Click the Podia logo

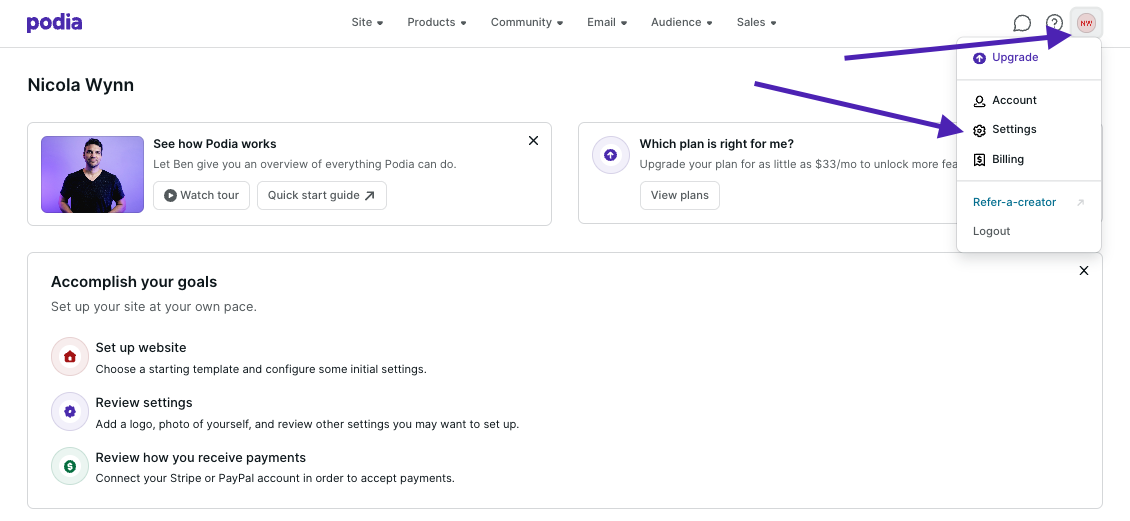tap(54, 23)
